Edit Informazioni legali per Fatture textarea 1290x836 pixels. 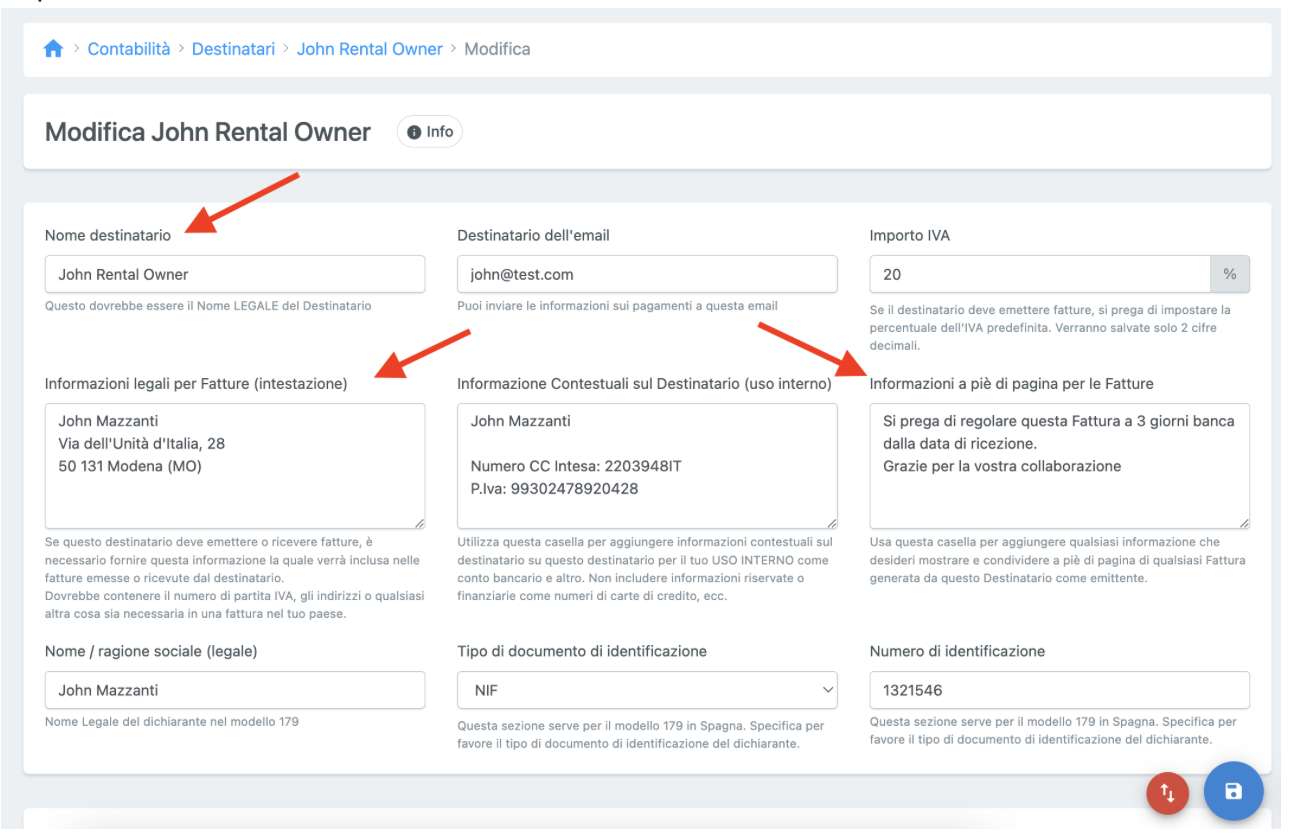click(235, 466)
